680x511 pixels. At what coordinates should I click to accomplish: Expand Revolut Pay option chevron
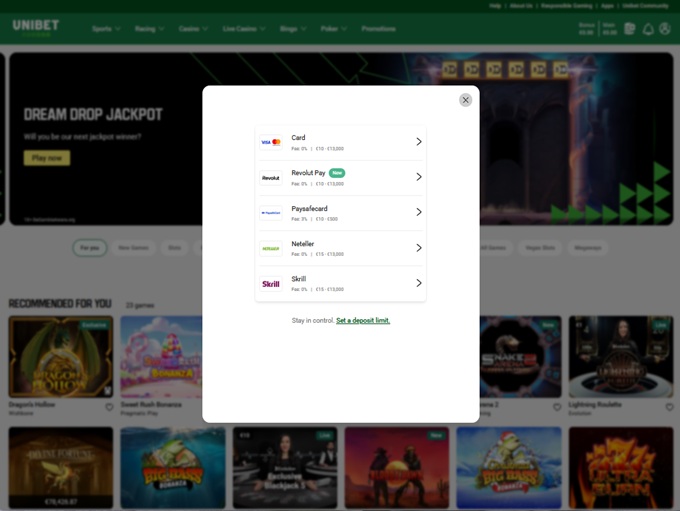418,177
